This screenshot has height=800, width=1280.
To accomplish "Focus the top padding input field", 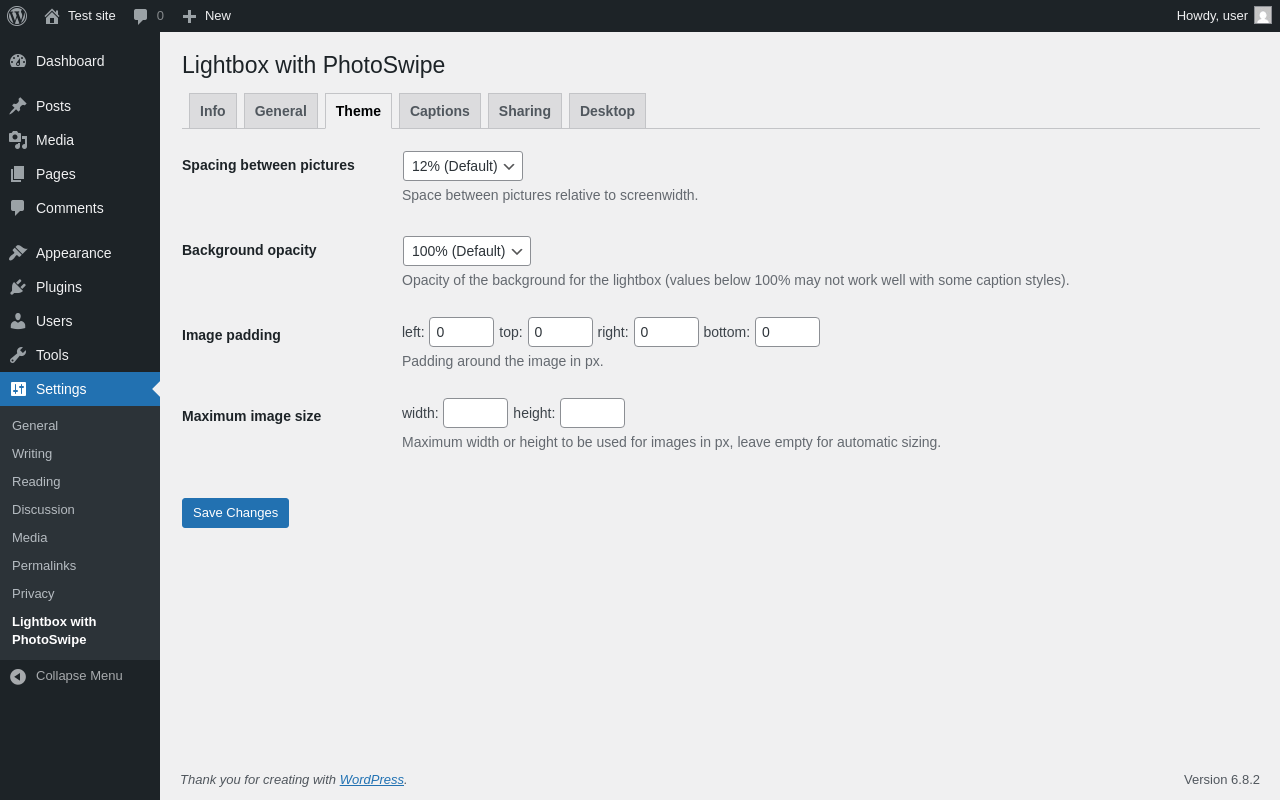I will click(x=560, y=332).
